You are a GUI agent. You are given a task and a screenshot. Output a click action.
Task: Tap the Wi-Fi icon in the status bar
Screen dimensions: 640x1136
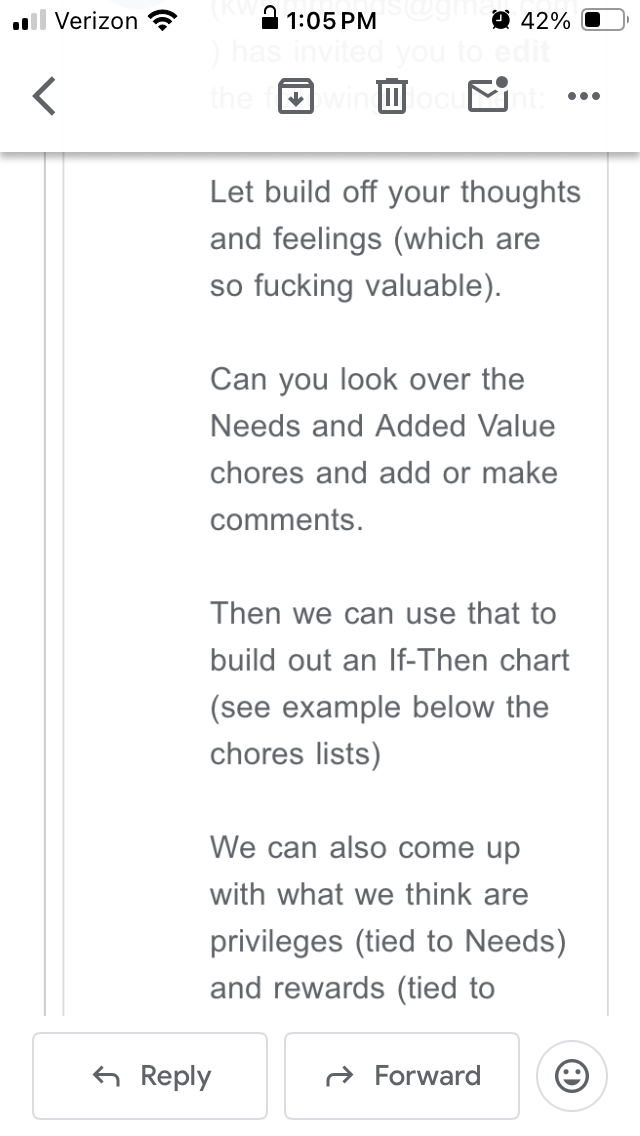click(x=161, y=20)
